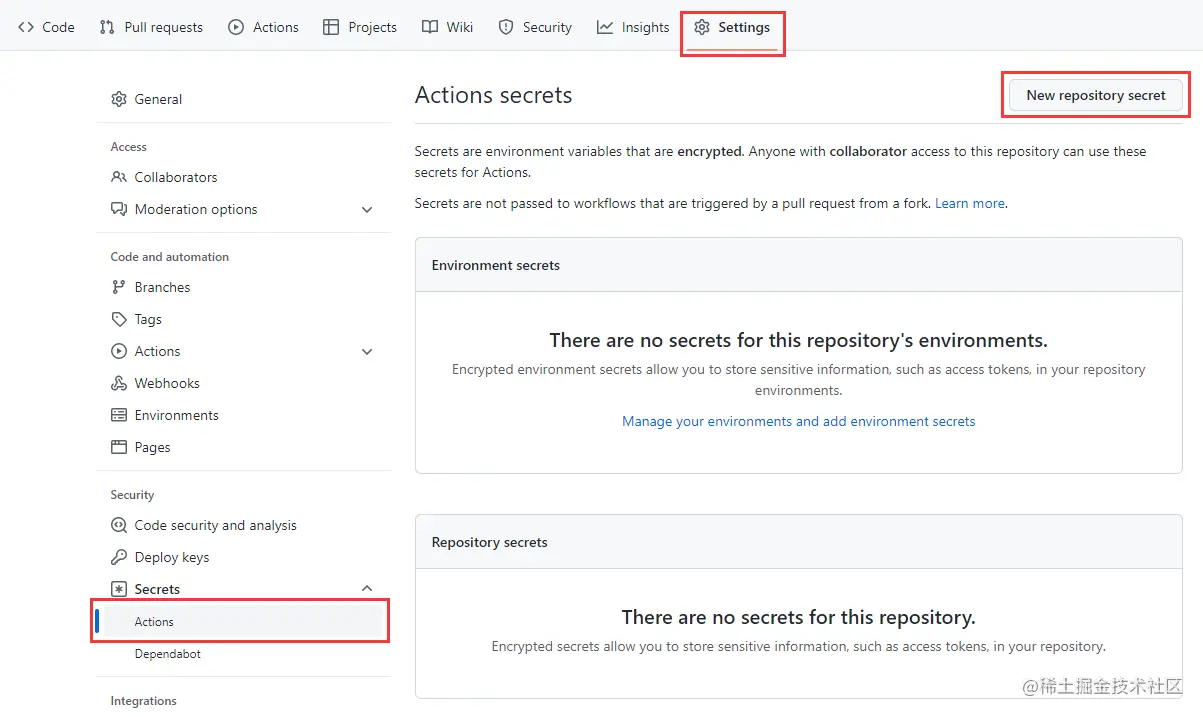
Task: Click the Tags tag icon
Action: pyautogui.click(x=119, y=319)
